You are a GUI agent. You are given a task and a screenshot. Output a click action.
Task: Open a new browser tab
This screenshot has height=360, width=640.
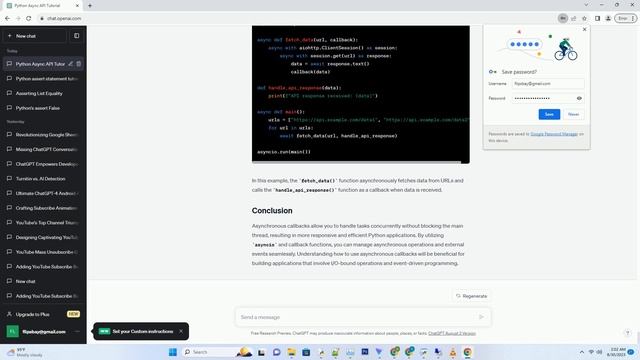point(90,6)
